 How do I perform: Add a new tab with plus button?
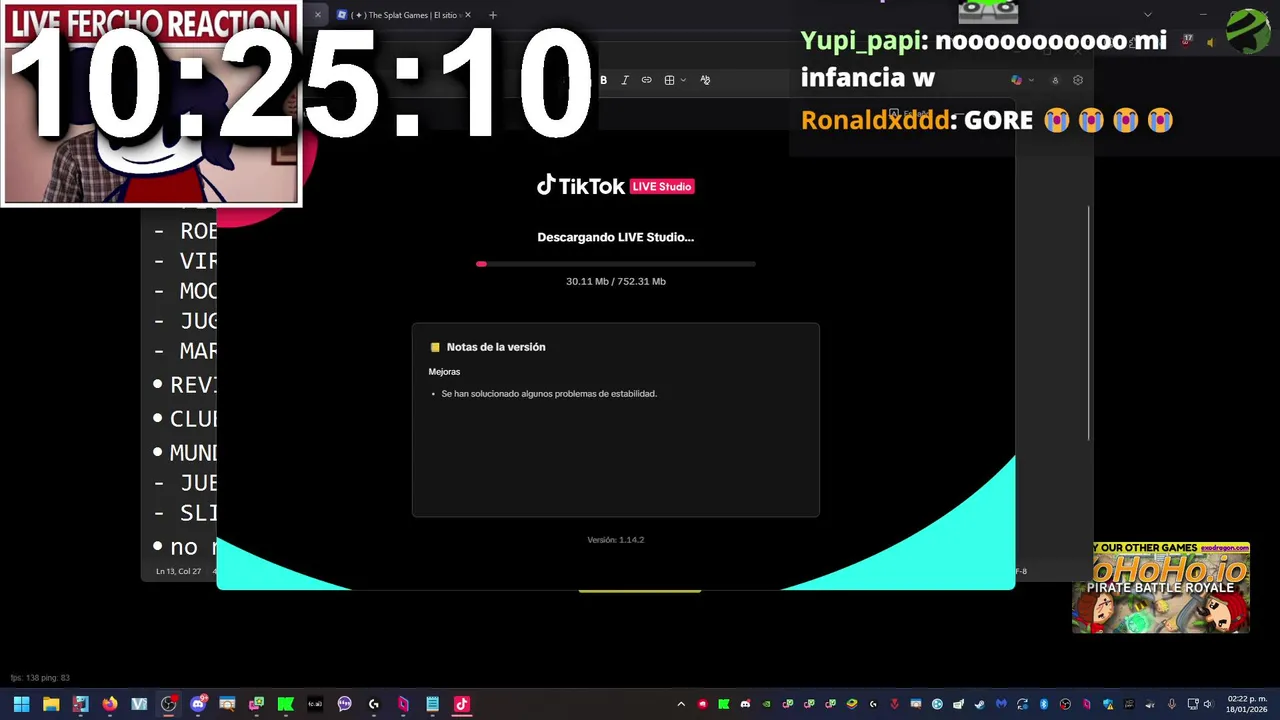[x=492, y=15]
